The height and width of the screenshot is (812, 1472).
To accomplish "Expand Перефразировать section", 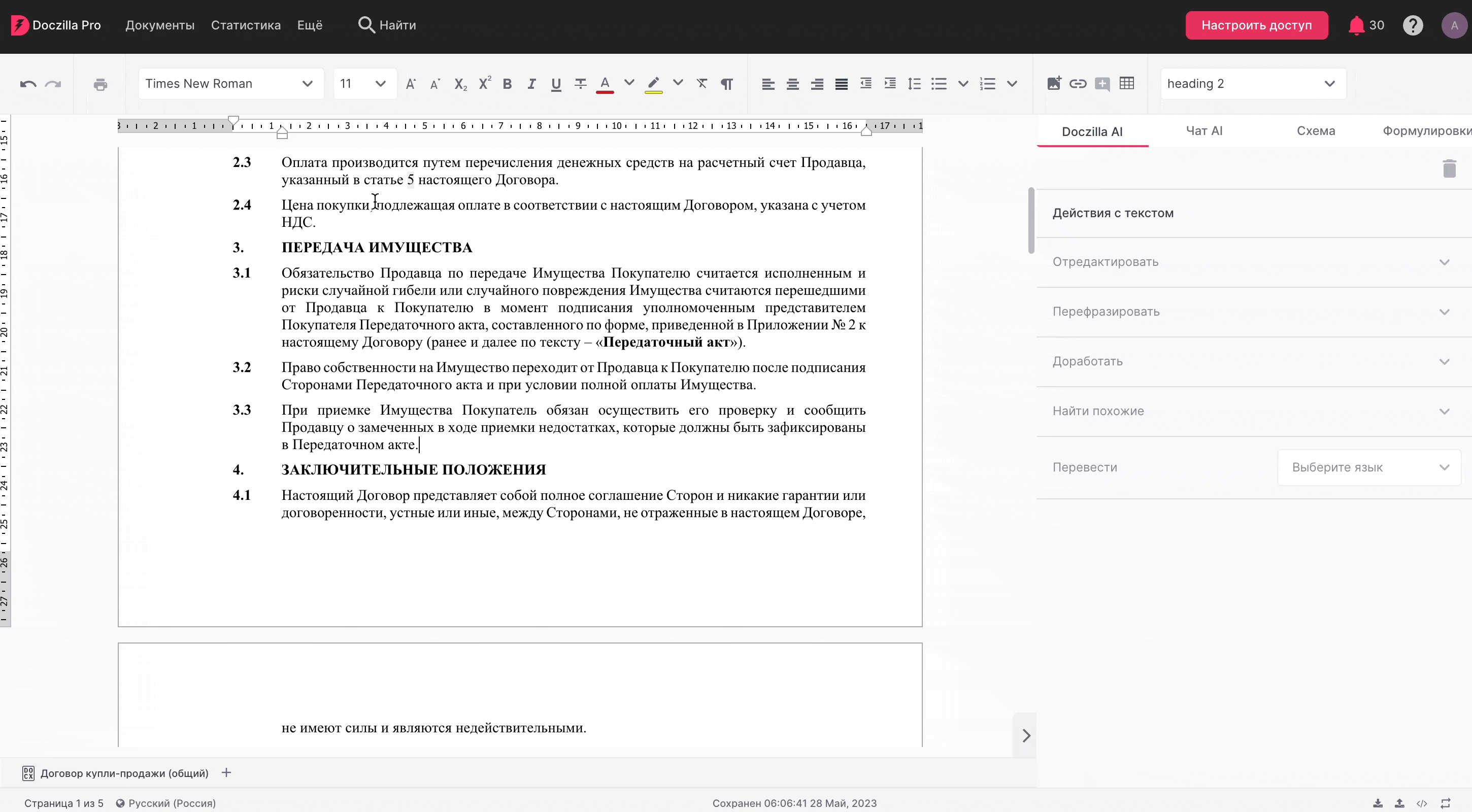I will coord(1254,312).
